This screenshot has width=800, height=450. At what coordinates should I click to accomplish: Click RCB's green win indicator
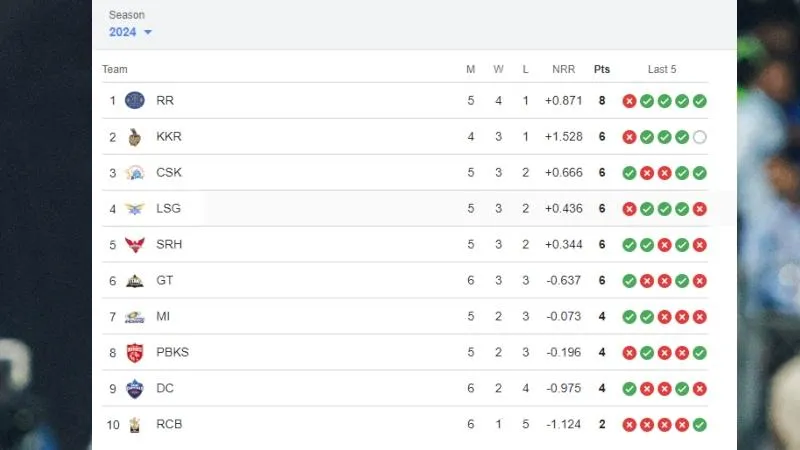pyautogui.click(x=699, y=424)
